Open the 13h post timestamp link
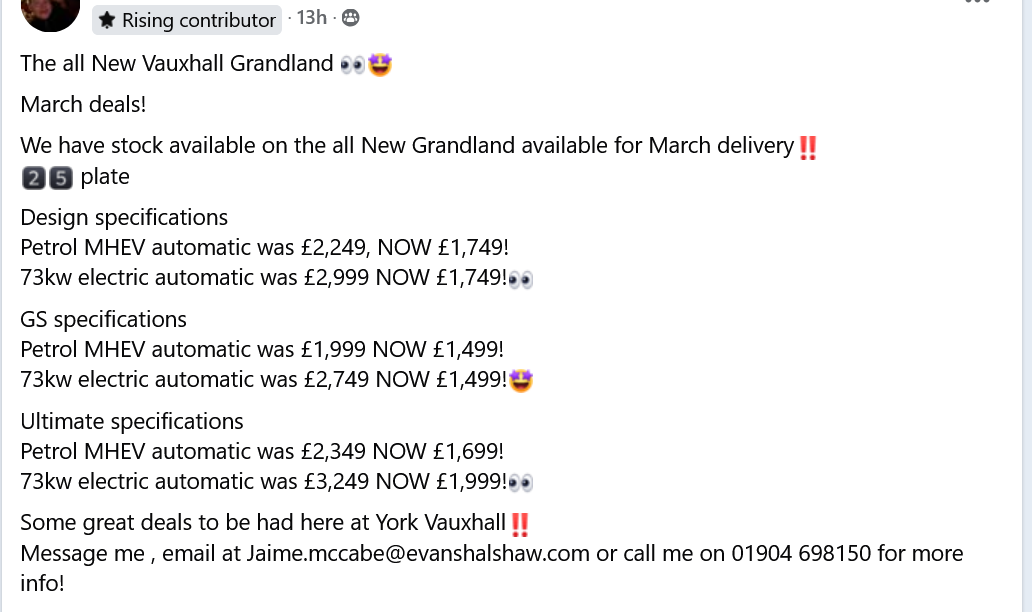Screen dimensions: 1032x612 click(311, 17)
